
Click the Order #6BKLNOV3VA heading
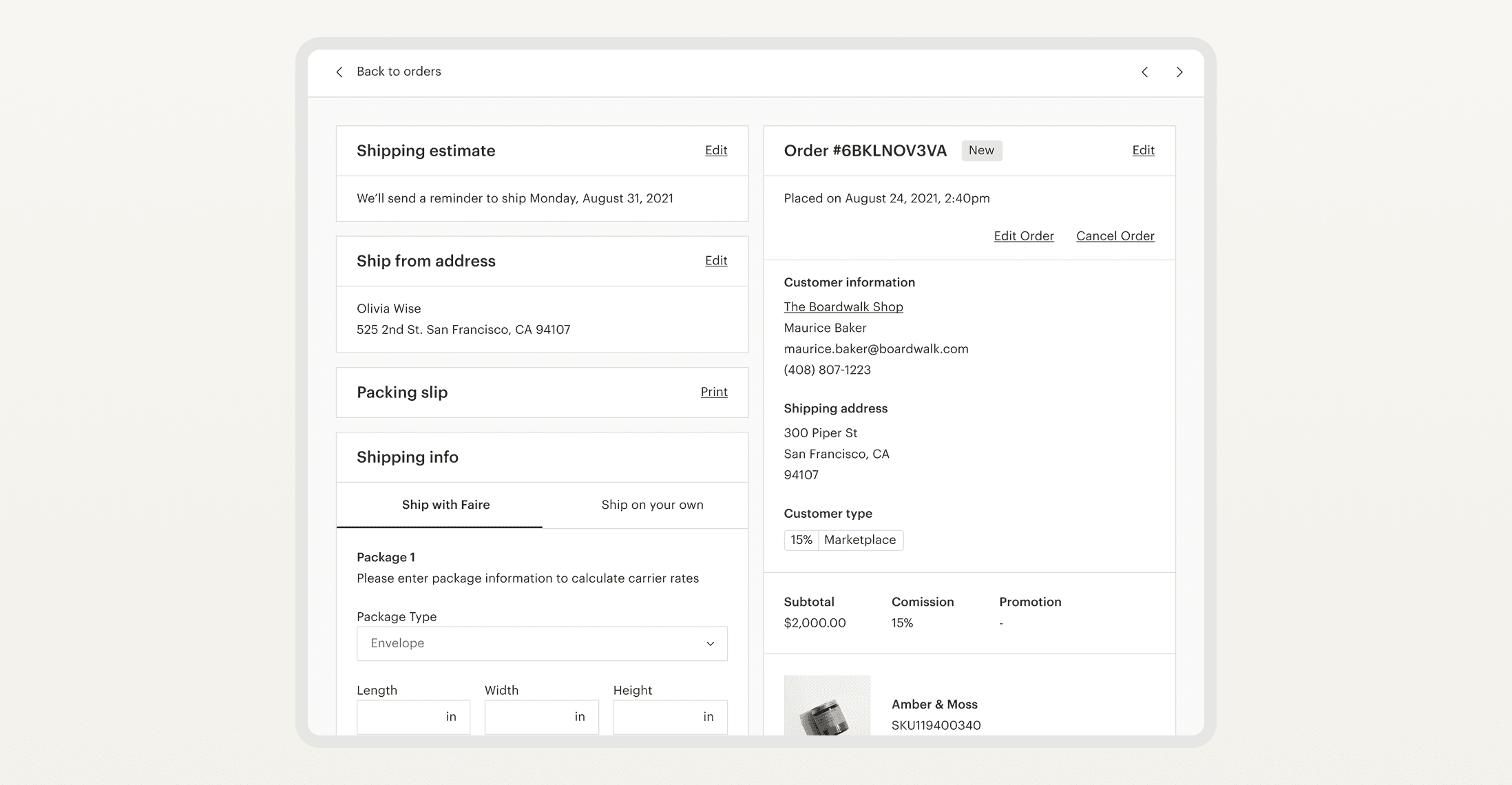pos(865,151)
